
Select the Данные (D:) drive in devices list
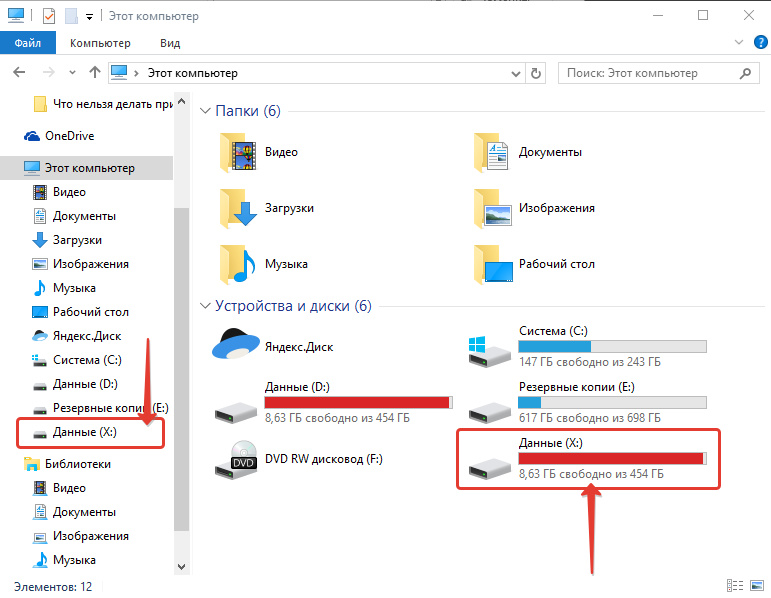pos(333,403)
